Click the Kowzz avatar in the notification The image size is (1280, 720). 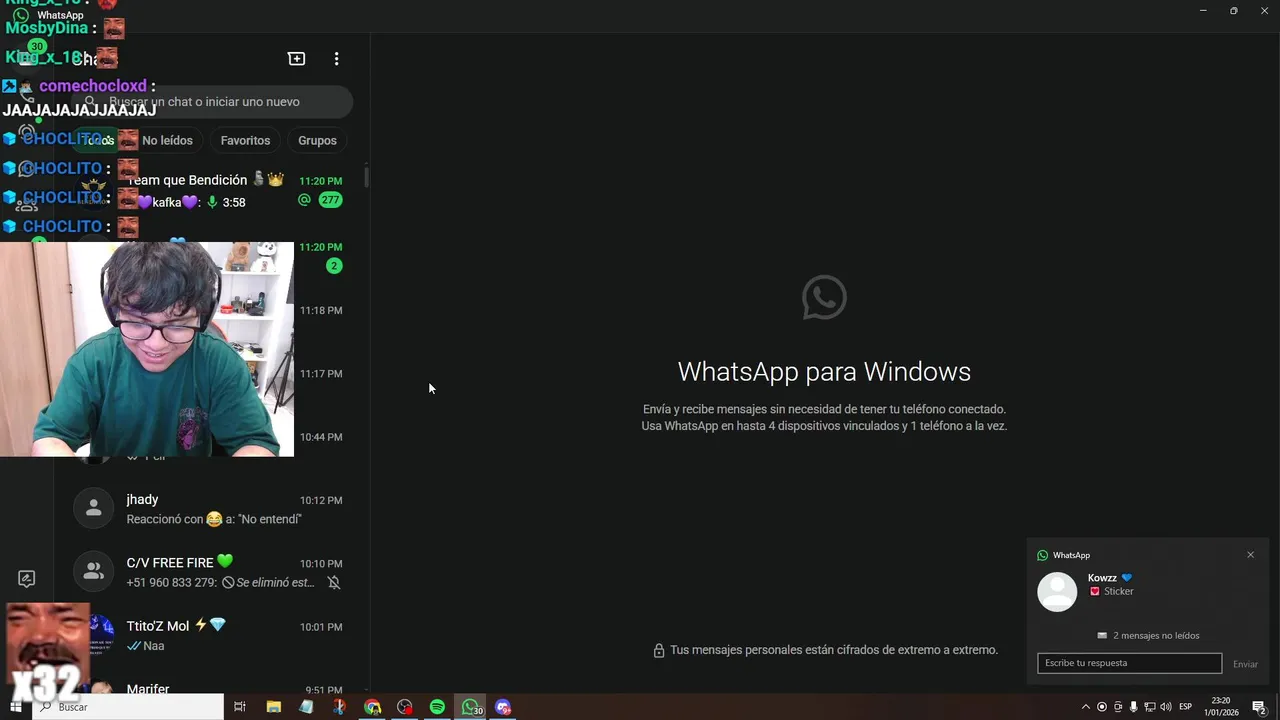coord(1057,591)
